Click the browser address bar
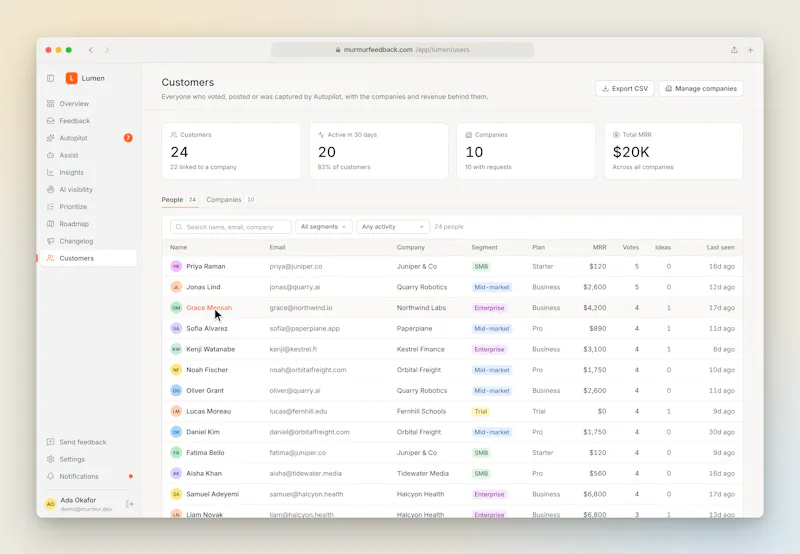Screen dimensions: 800x554 pyautogui.click(x=403, y=49)
